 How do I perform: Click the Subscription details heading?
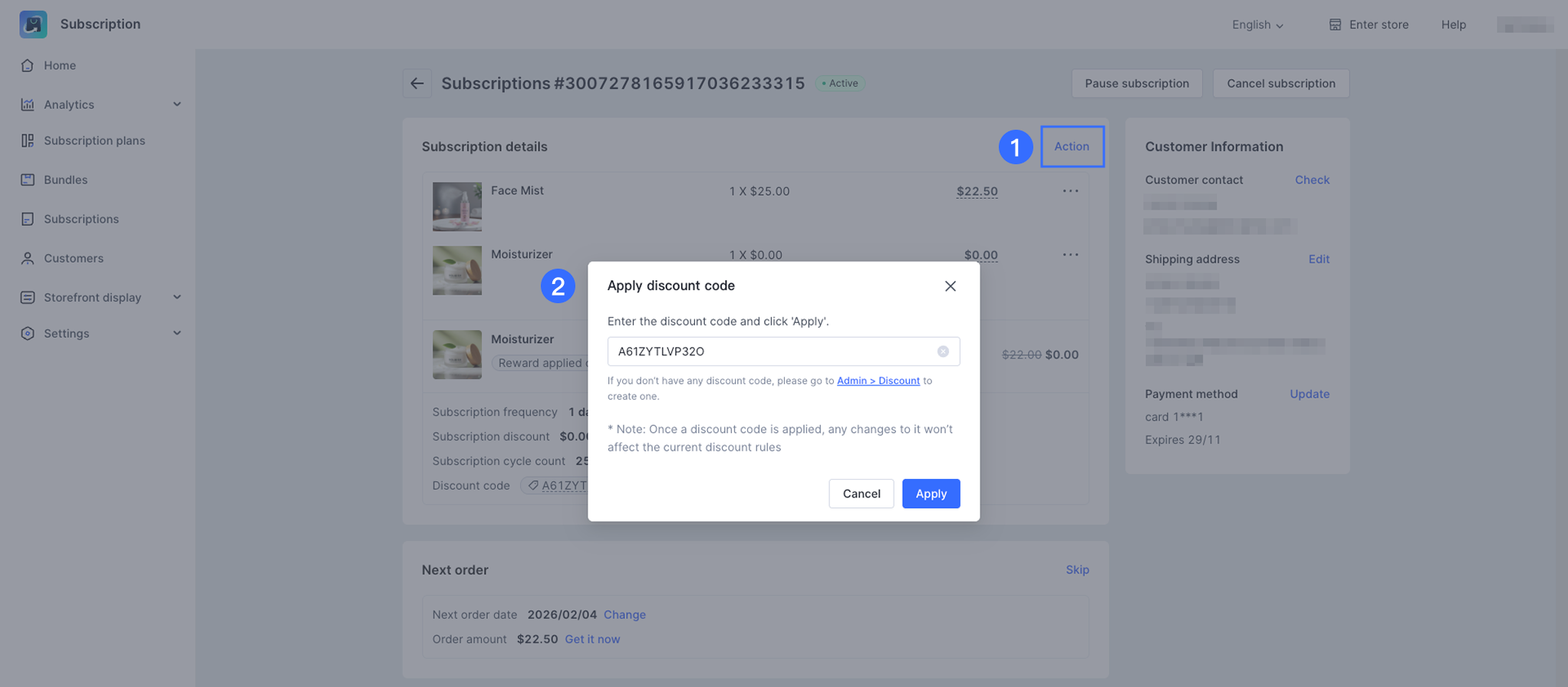(x=484, y=147)
